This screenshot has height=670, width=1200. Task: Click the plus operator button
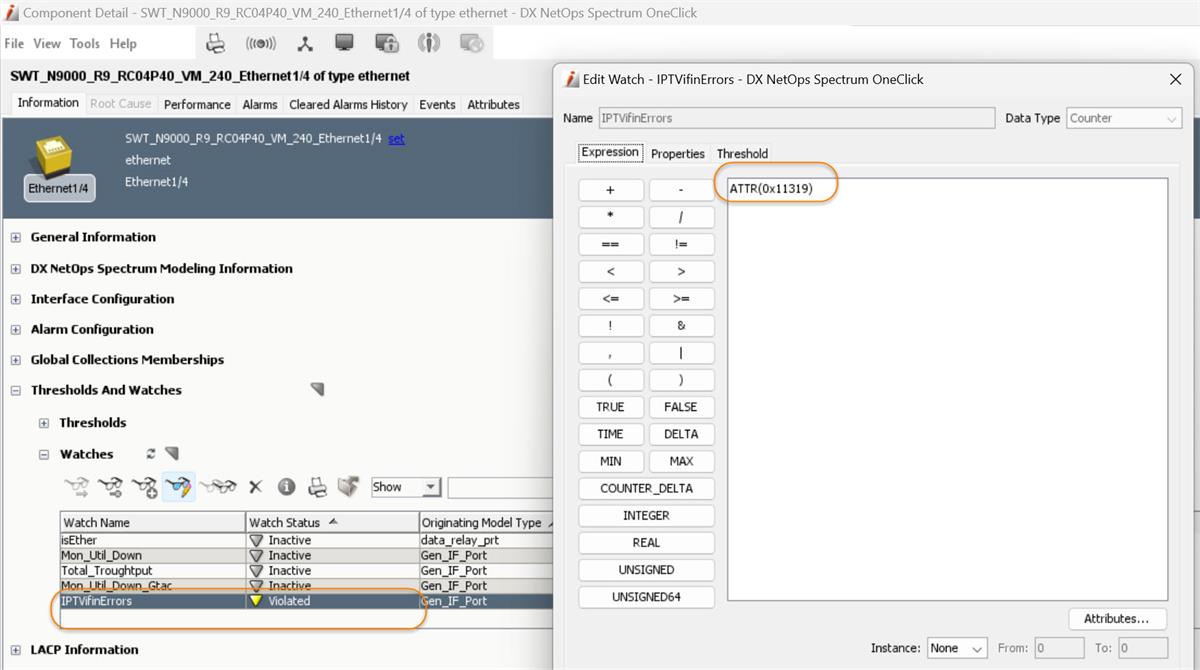click(610, 190)
